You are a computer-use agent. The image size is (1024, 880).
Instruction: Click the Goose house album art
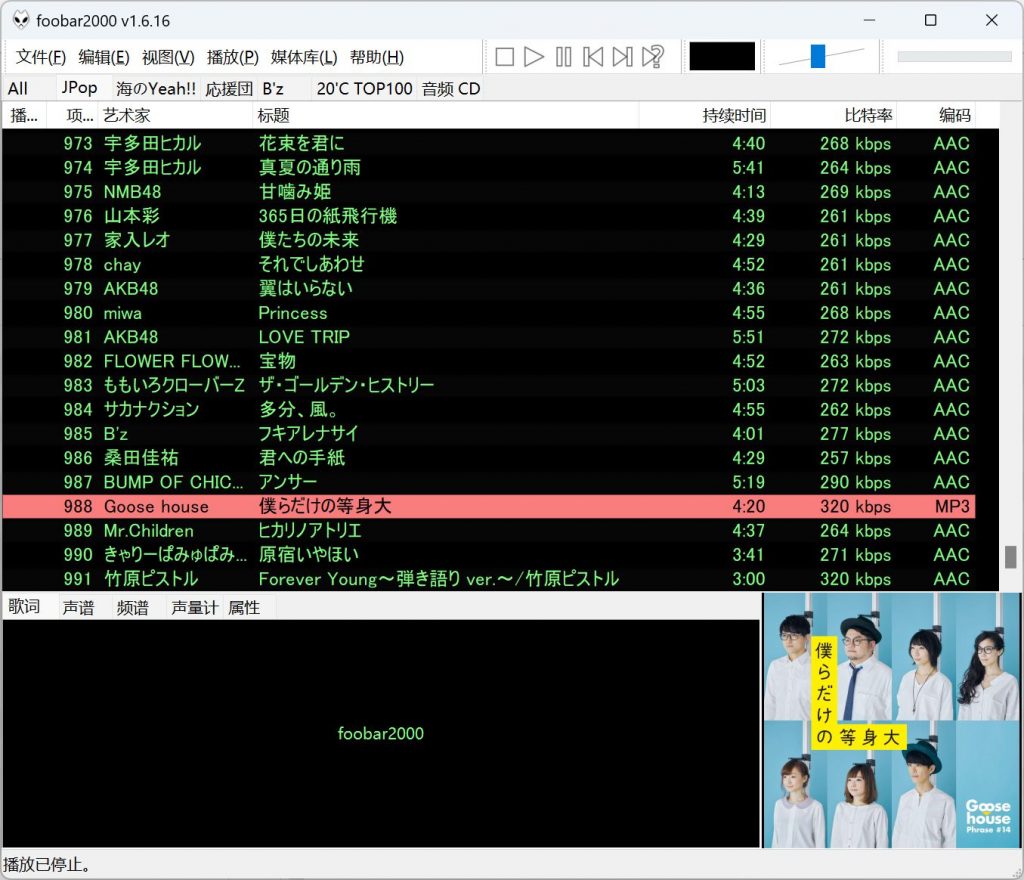coord(891,720)
